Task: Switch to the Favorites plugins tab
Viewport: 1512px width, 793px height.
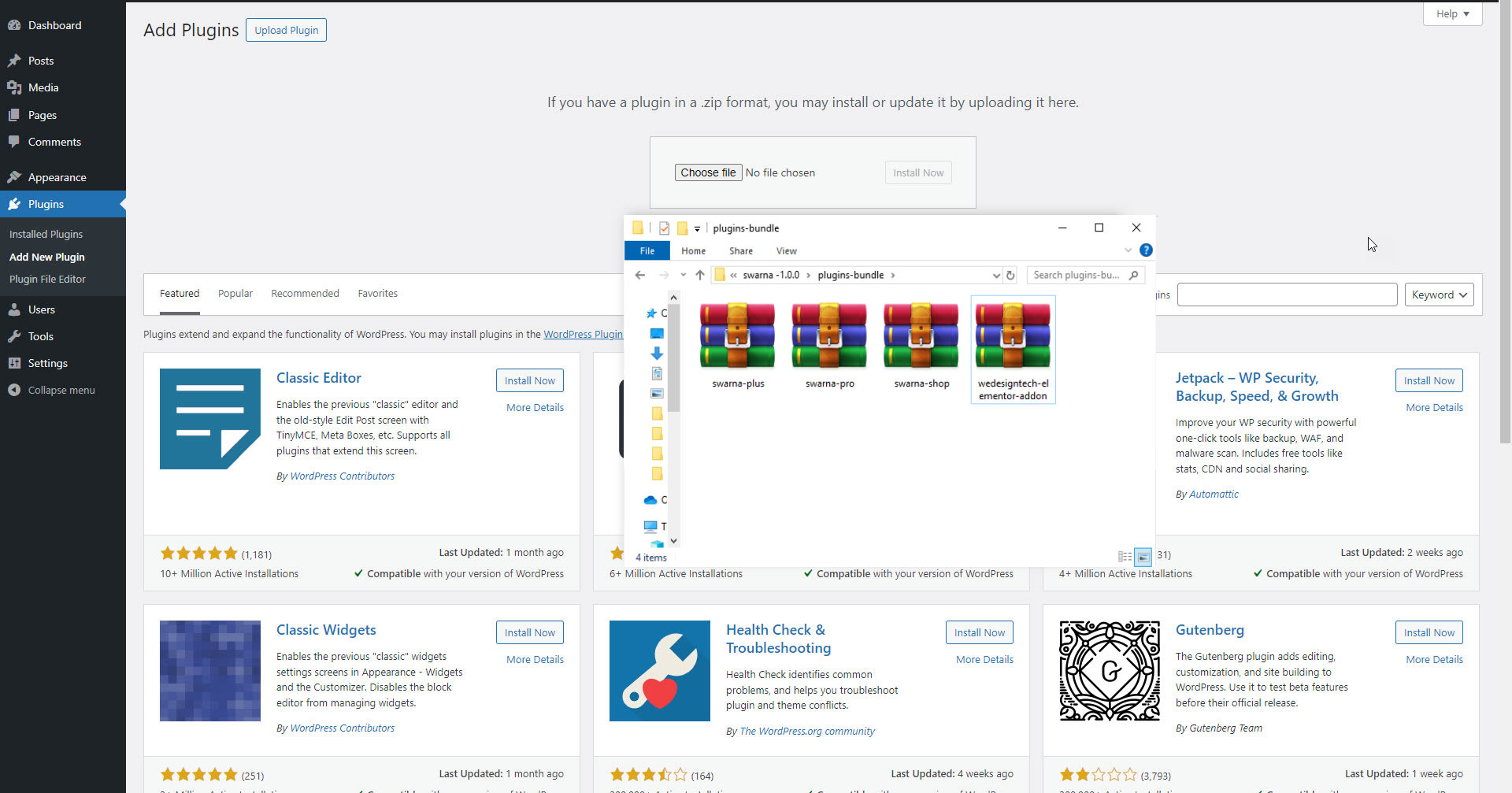Action: point(378,293)
